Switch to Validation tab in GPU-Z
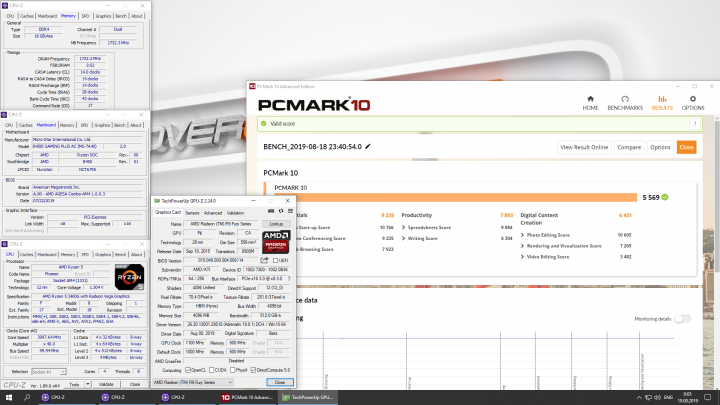 (x=235, y=213)
